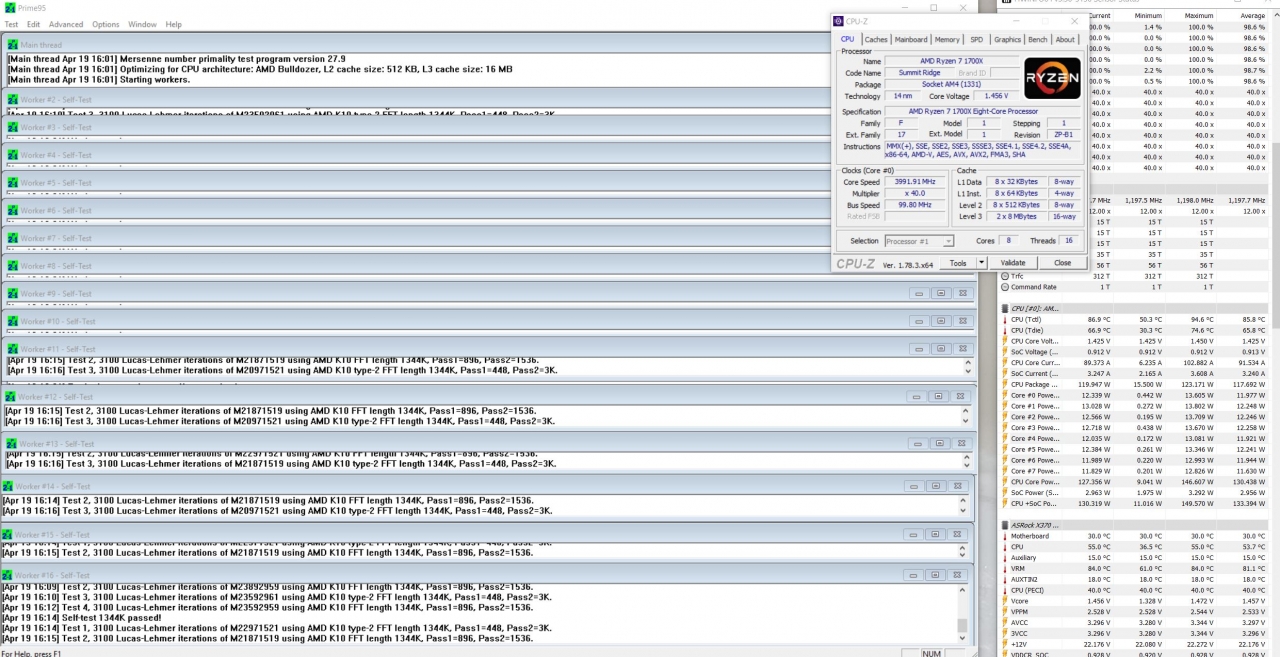
Task: Open the Processor #1 selection dropdown
Action: pyautogui.click(x=919, y=241)
